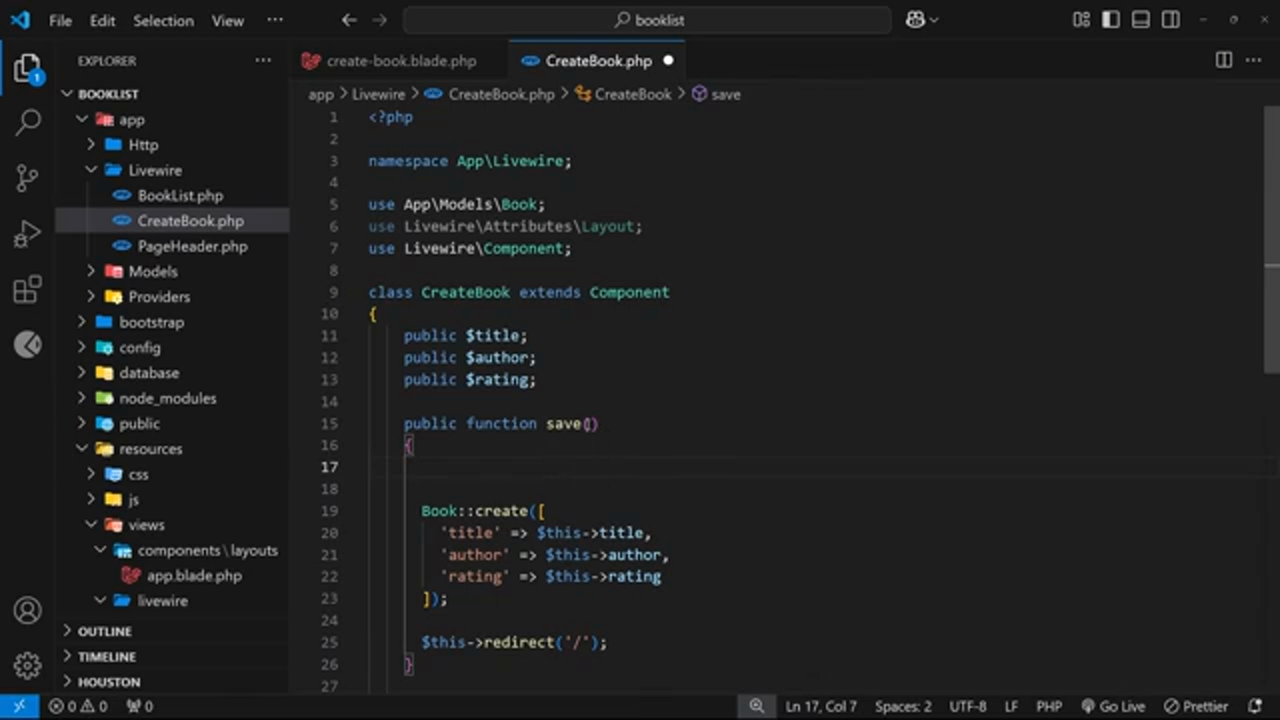Toggle the Secondary Side Bar

pos(1171,20)
